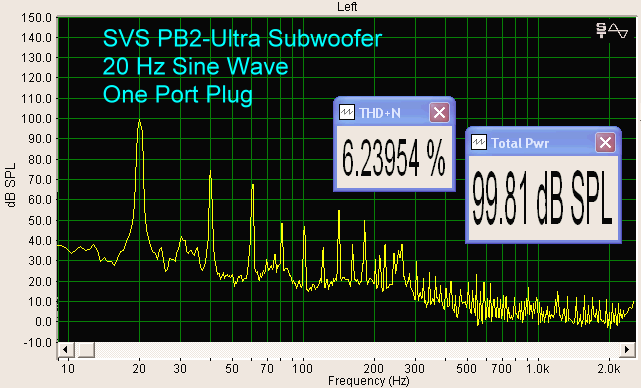Click the 'Left' channel label above graph
641x388 pixels.
pos(347,7)
